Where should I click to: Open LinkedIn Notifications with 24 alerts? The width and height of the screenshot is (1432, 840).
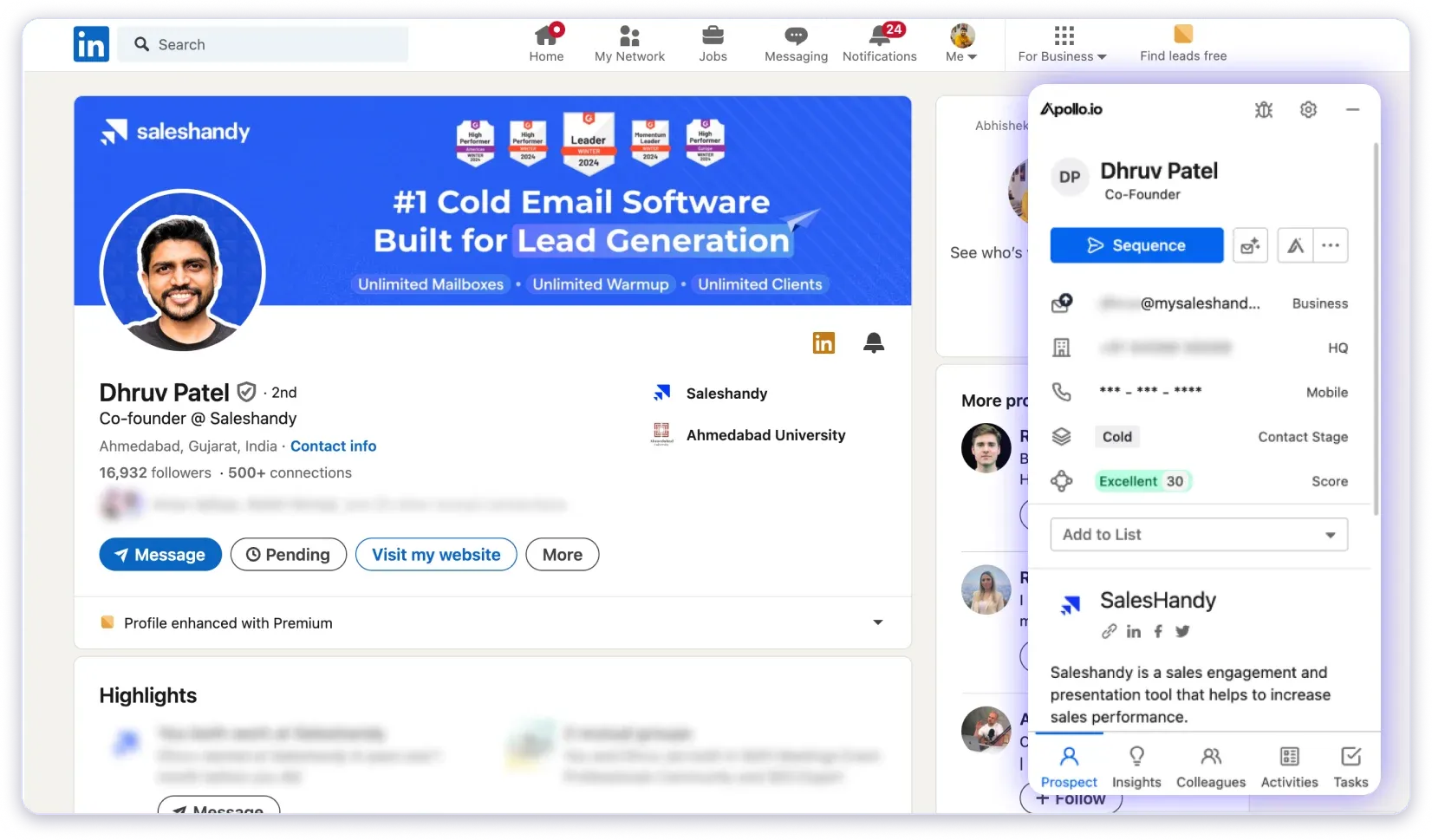879,42
